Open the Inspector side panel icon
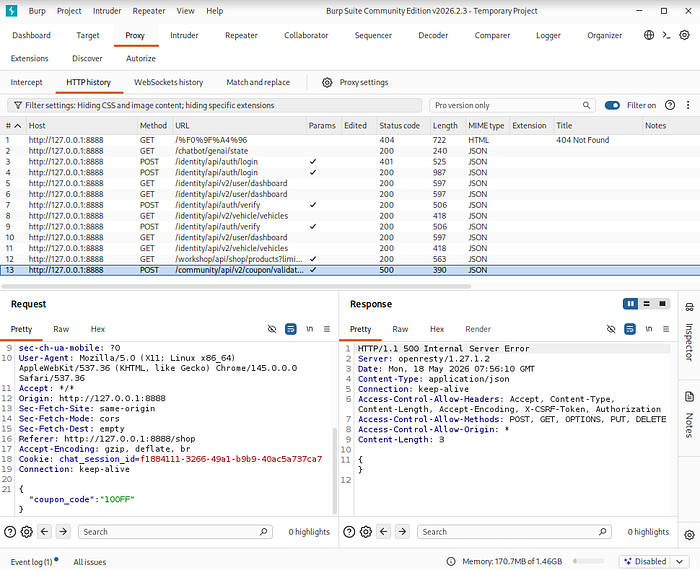 [x=689, y=307]
